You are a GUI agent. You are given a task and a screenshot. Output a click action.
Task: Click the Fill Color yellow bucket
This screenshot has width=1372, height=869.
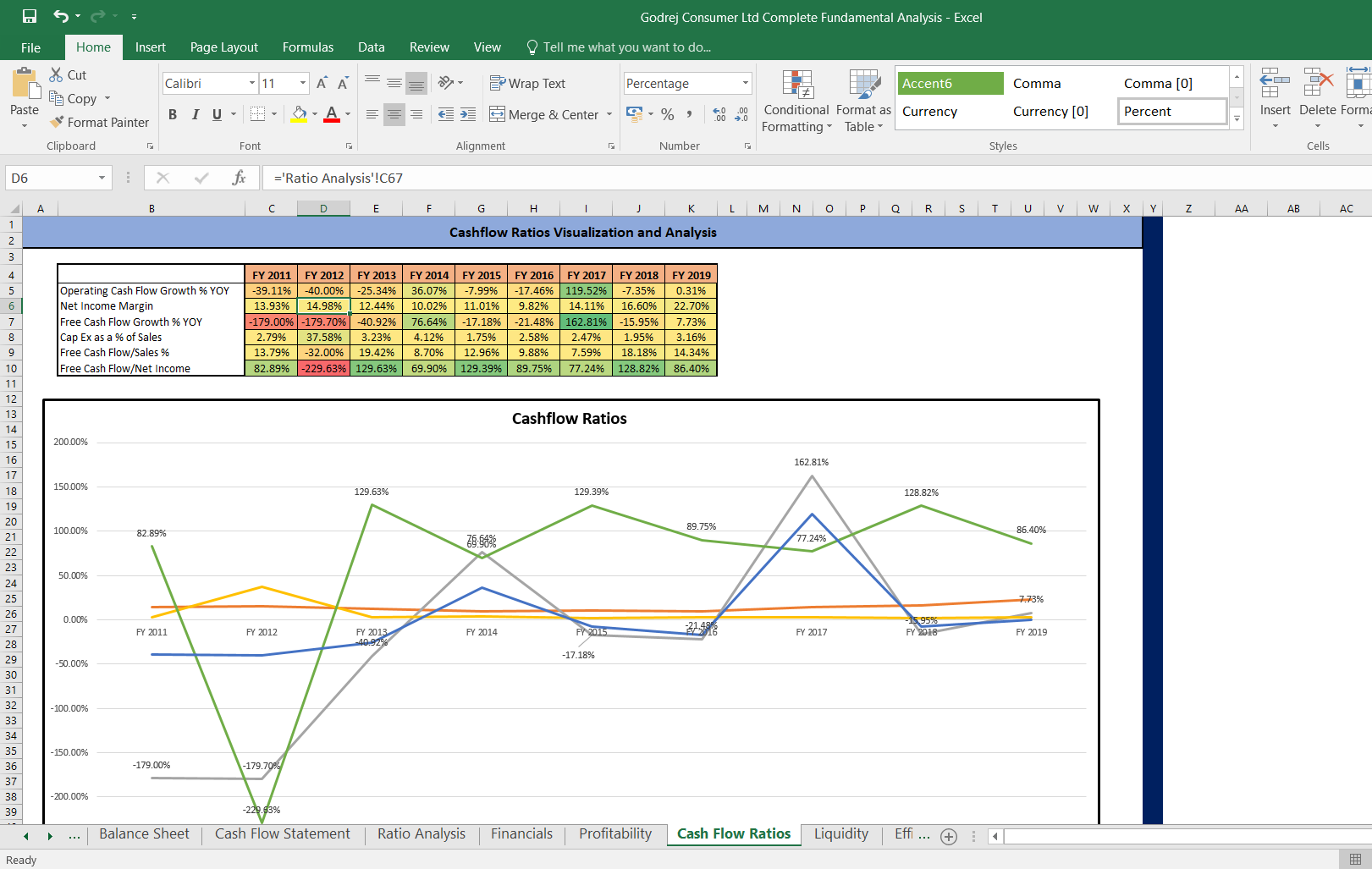300,114
